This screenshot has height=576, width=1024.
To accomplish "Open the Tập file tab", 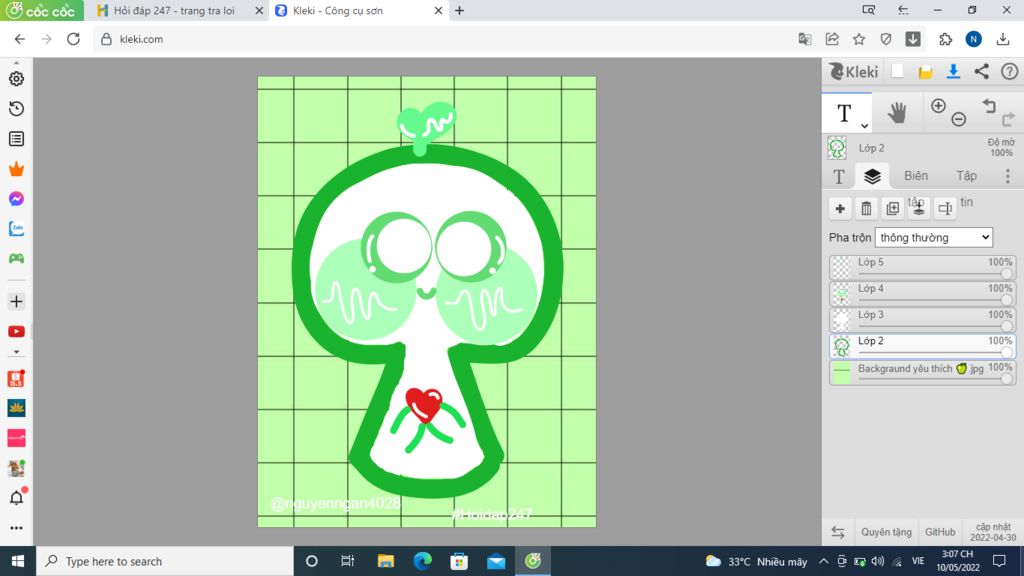I will click(967, 176).
